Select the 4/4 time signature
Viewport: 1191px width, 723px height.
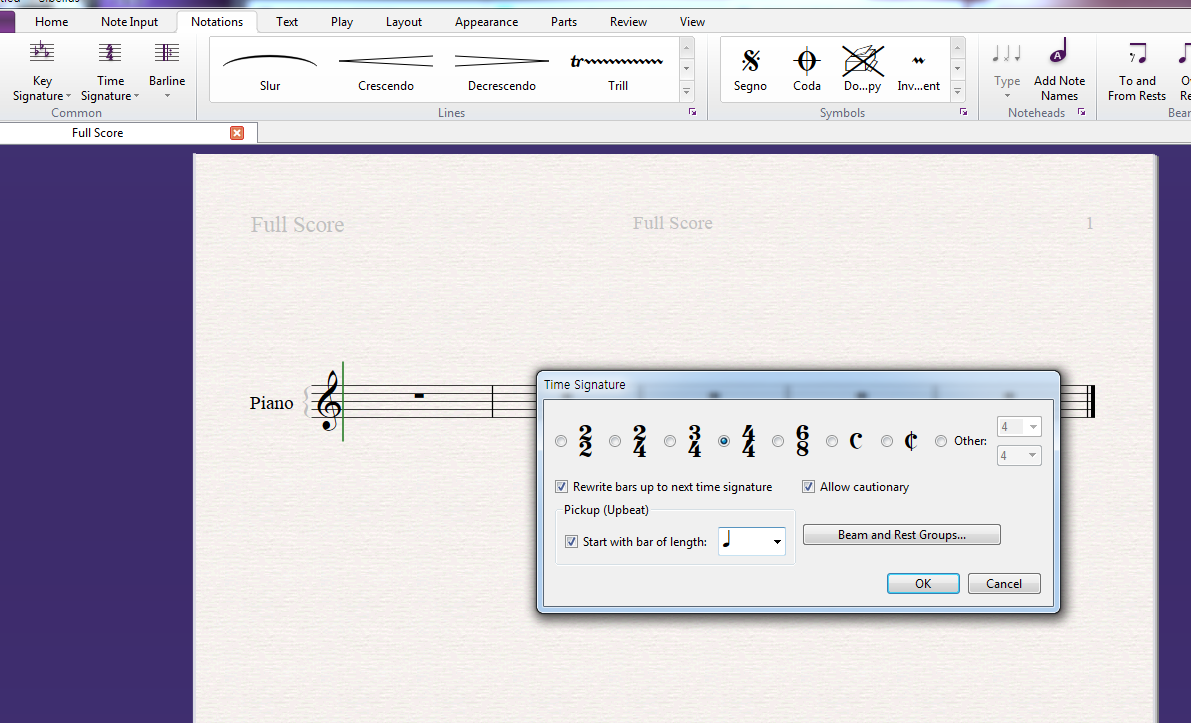724,441
